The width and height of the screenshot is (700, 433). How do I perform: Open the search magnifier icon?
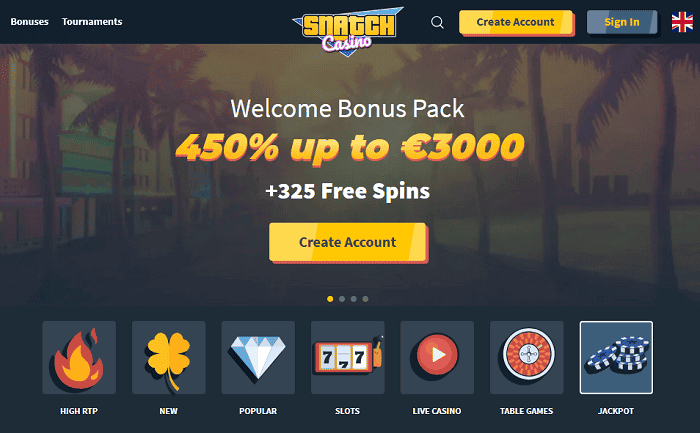click(437, 22)
